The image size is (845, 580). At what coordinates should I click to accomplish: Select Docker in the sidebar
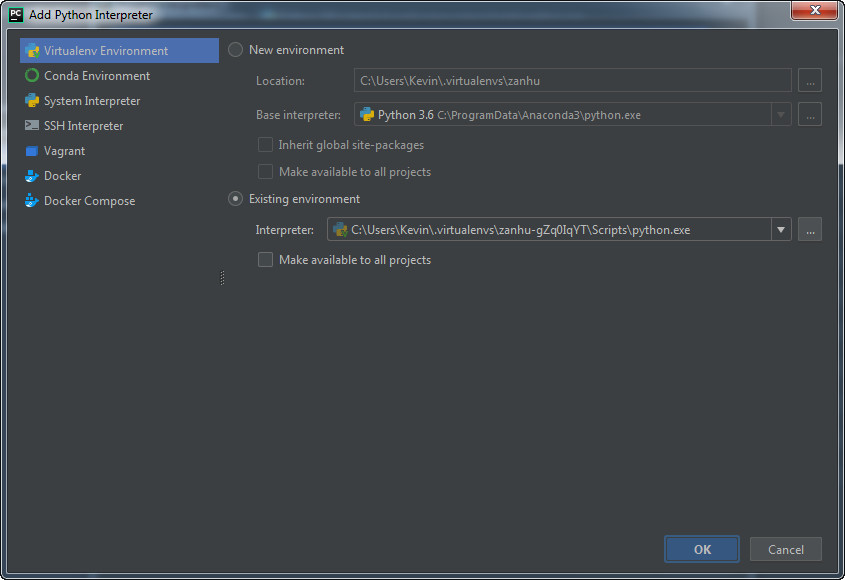coord(119,176)
